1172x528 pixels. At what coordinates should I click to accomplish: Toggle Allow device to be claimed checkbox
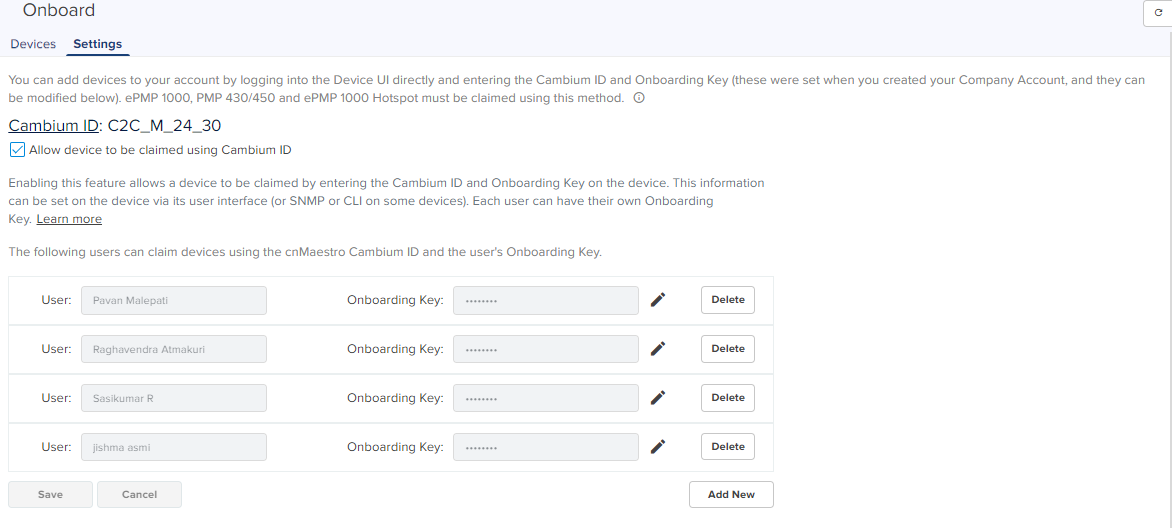click(x=17, y=150)
